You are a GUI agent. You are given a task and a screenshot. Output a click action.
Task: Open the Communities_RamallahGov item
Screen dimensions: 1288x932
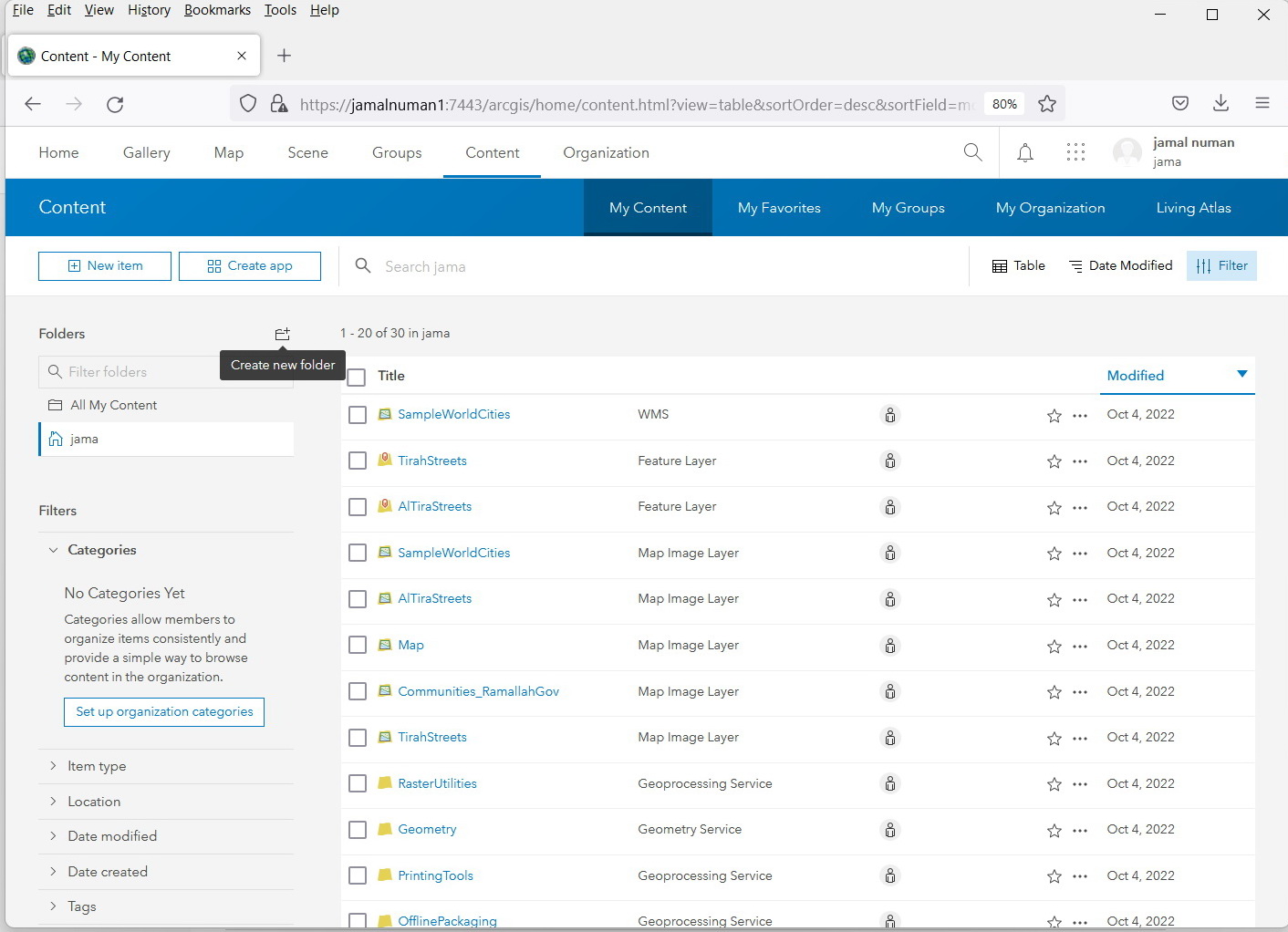coord(478,691)
